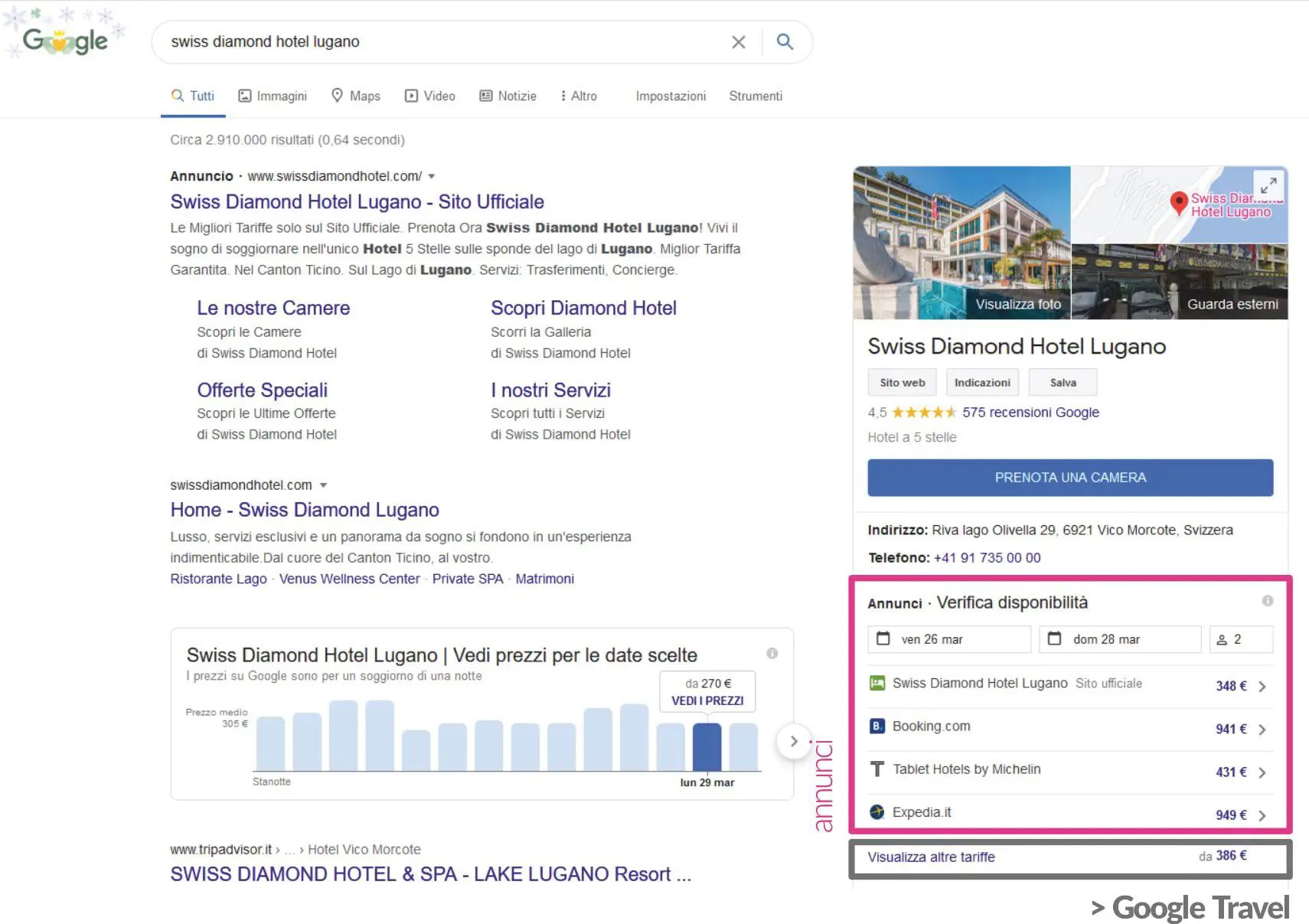The width and height of the screenshot is (1309, 924).
Task: Go to next prices with the chart arrow
Action: click(794, 741)
